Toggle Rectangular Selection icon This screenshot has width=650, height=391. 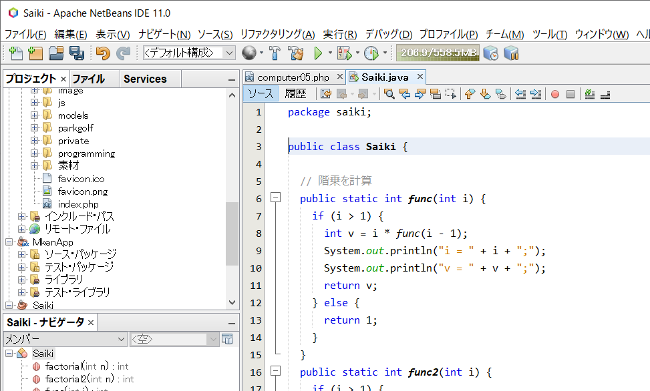tap(451, 94)
